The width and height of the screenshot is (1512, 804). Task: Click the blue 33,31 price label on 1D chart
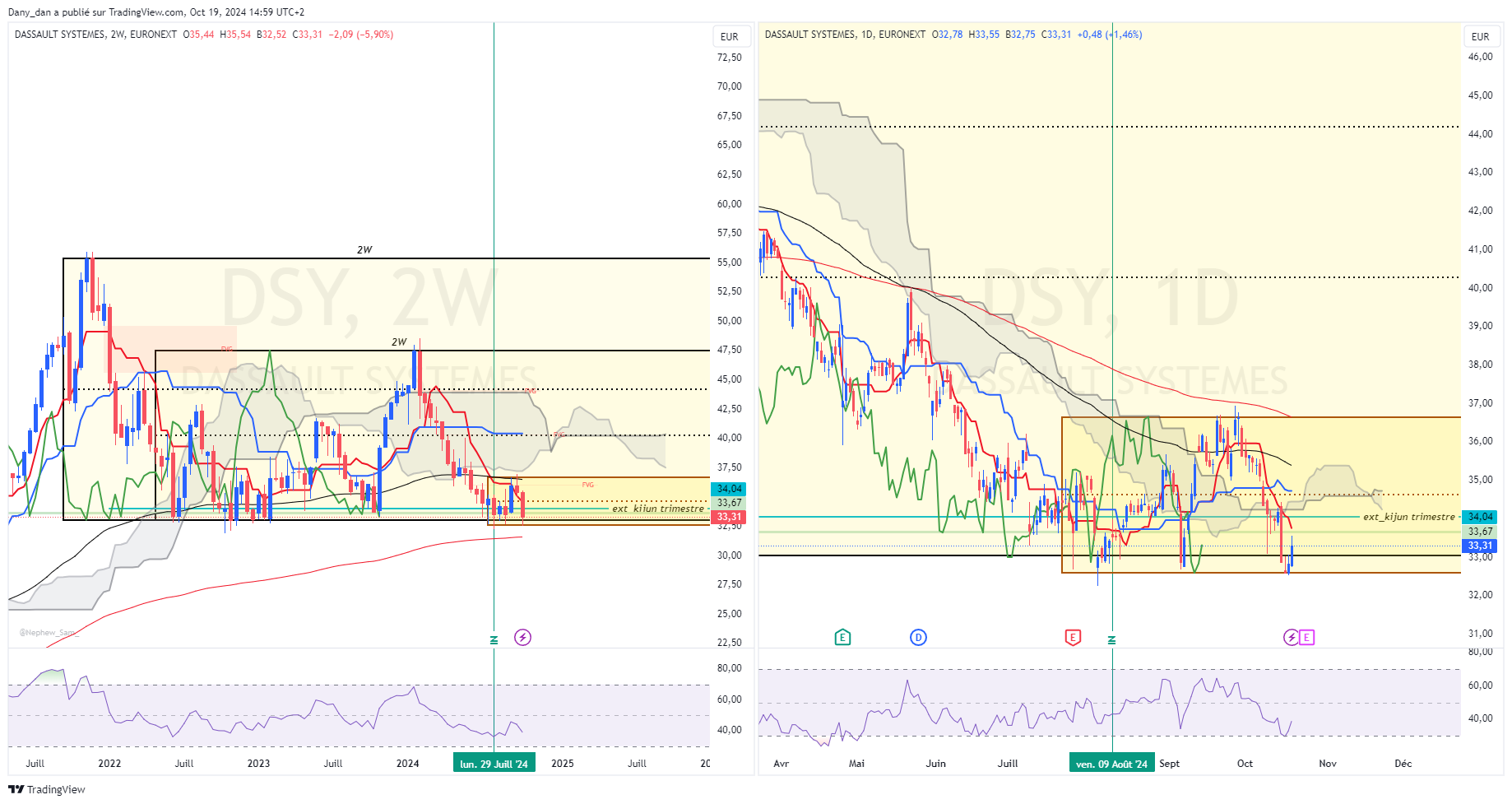[1480, 546]
